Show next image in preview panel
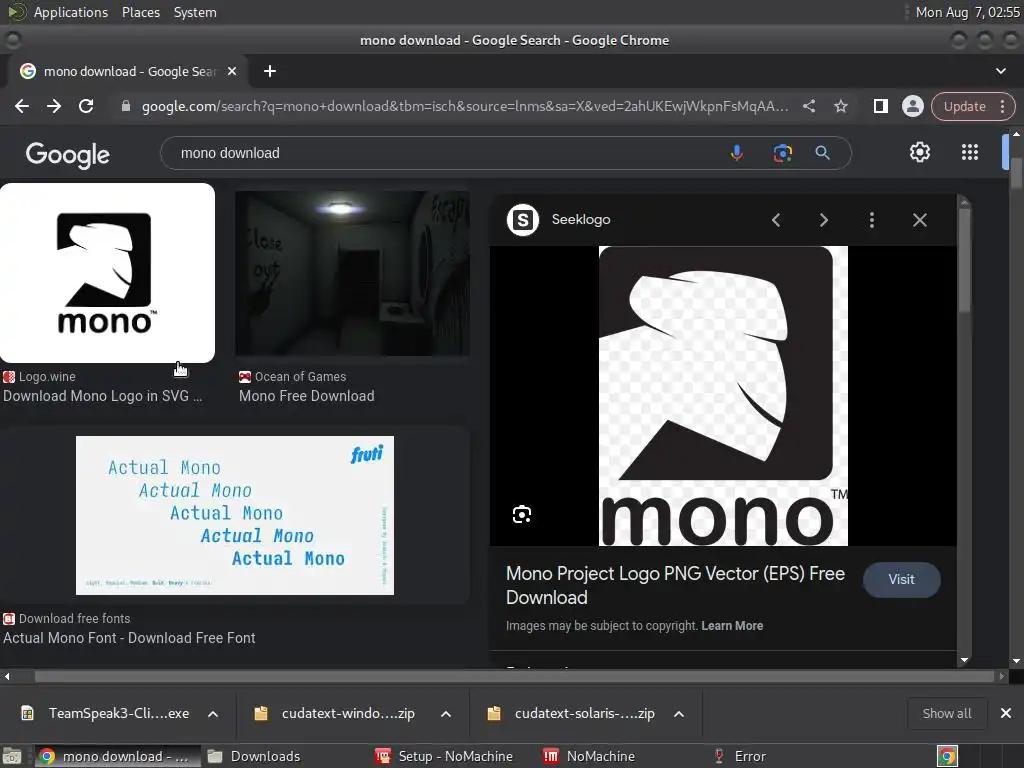Image resolution: width=1024 pixels, height=768 pixels. [824, 220]
